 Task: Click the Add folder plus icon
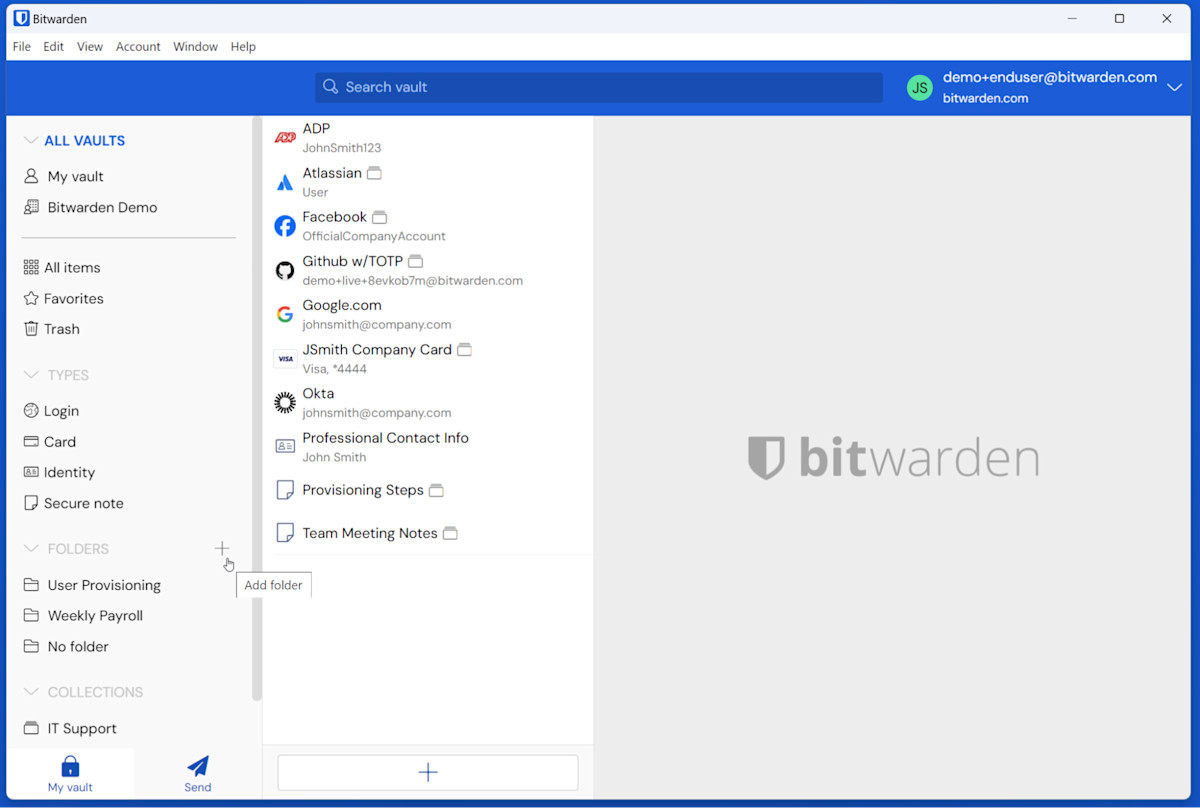pyautogui.click(x=222, y=548)
